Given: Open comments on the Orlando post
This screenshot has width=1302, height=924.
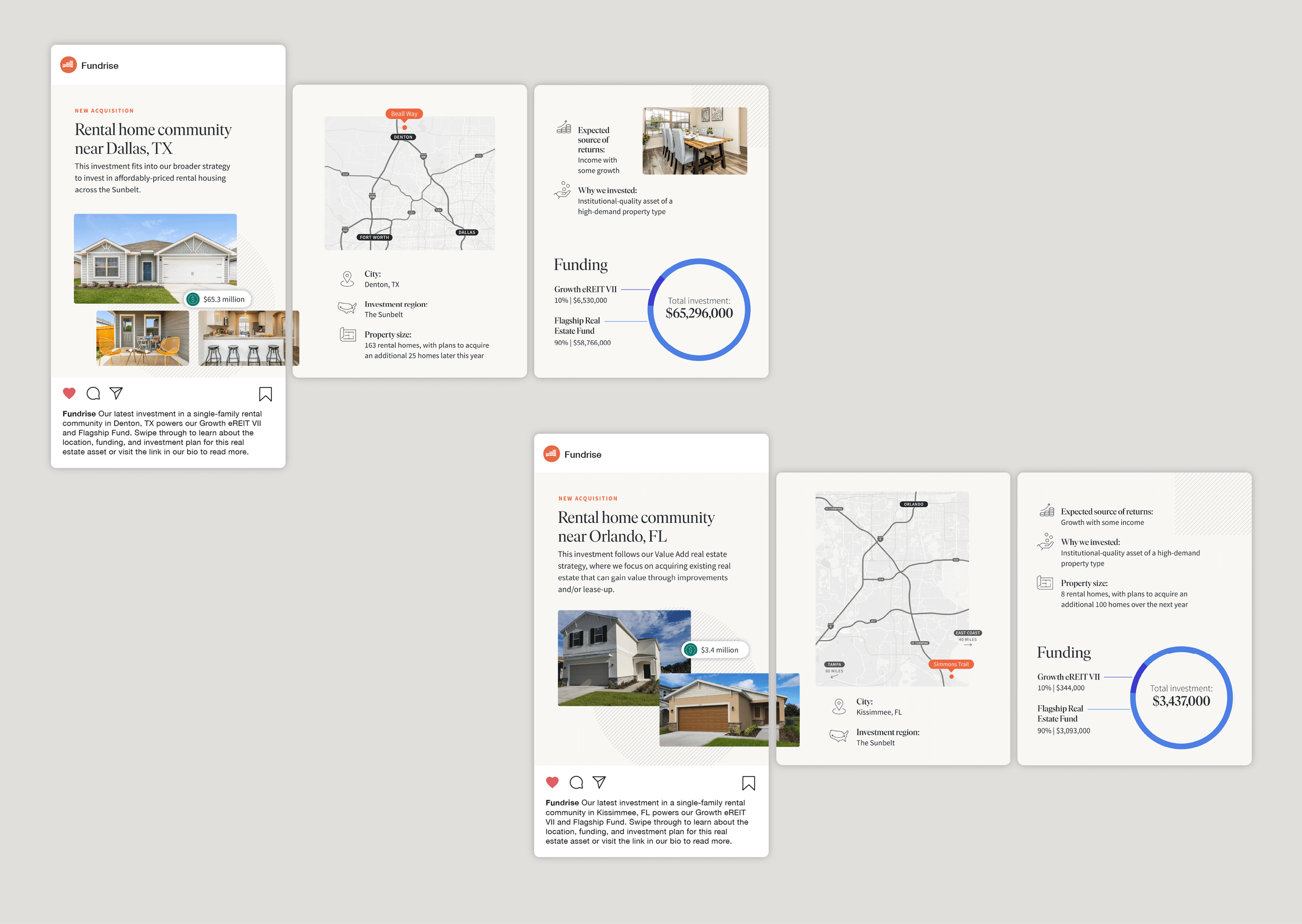Looking at the screenshot, I should (576, 782).
